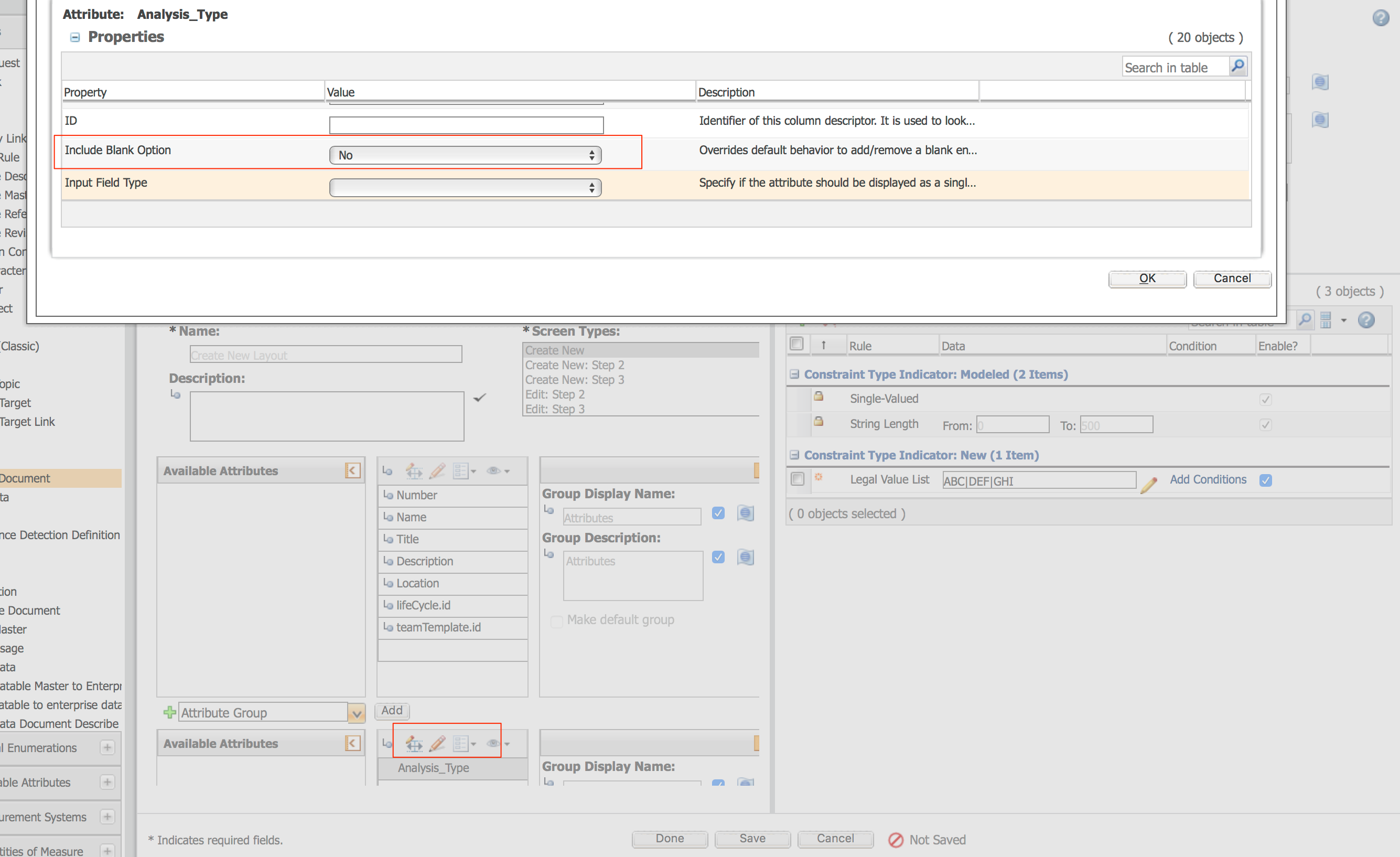Click the pencil edit icon above Analysis_Type

pos(437,743)
